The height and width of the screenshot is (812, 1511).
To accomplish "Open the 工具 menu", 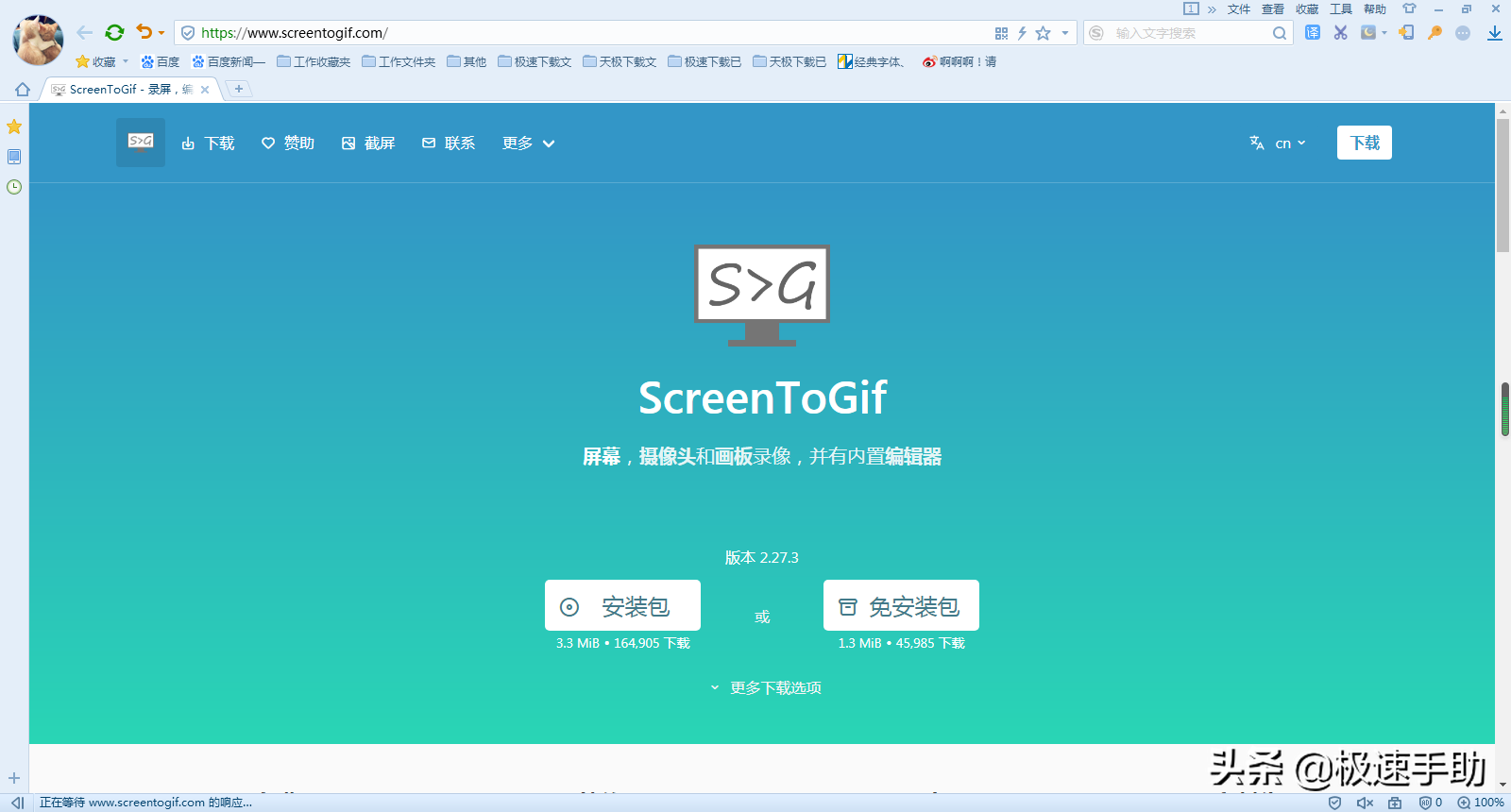I will click(x=1341, y=9).
